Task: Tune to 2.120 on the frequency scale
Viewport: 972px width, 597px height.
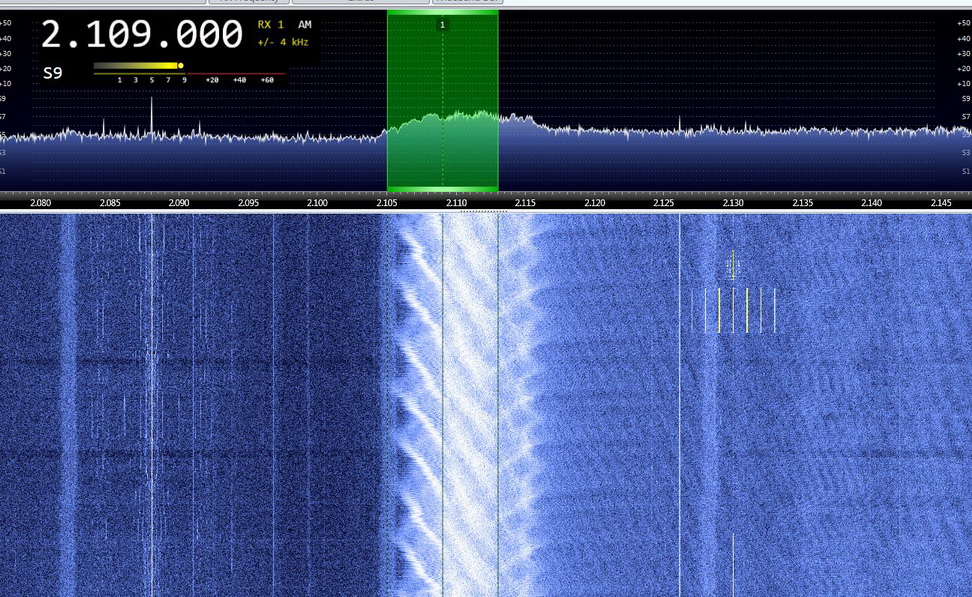Action: tap(594, 203)
